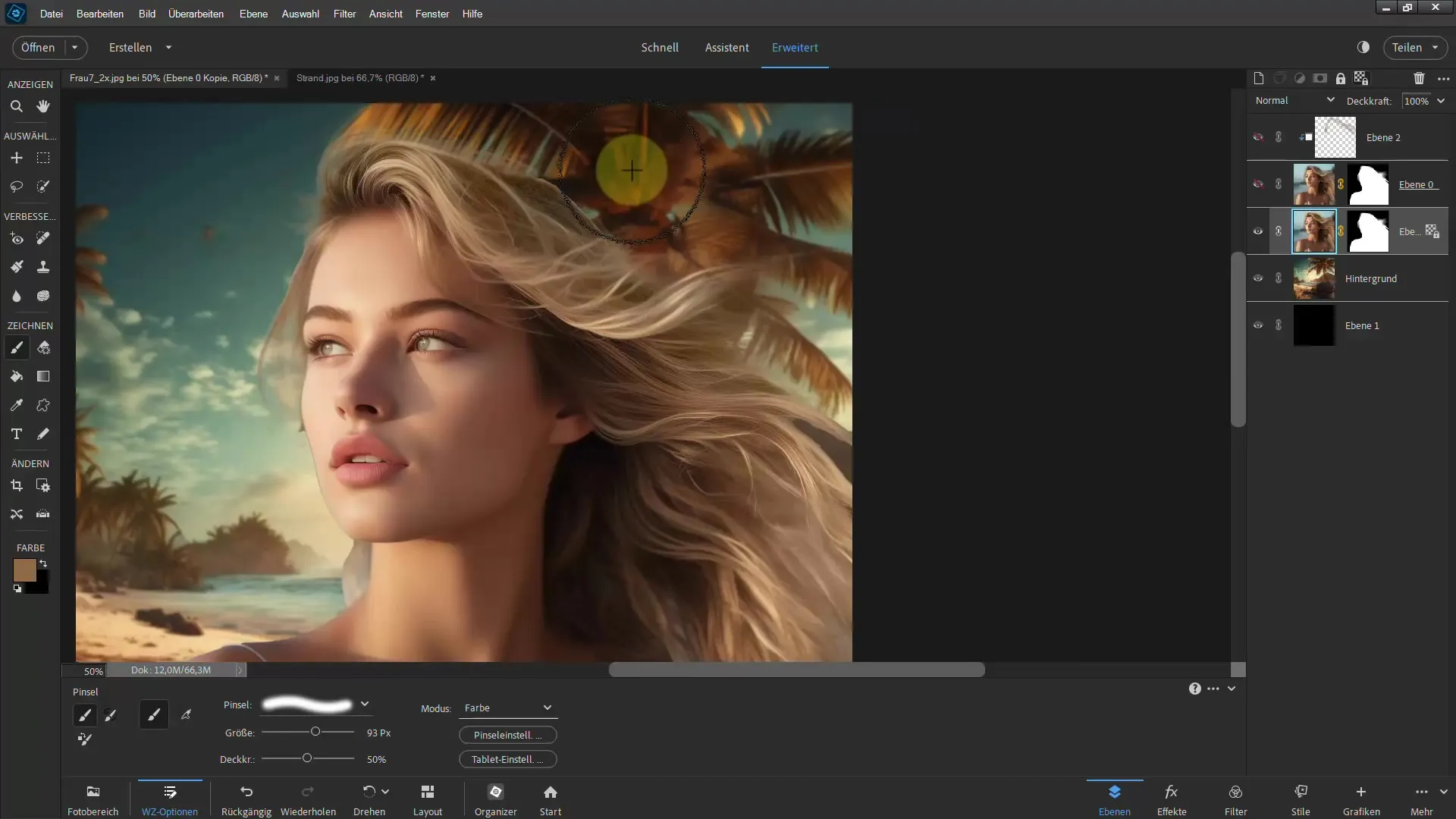Select the Straighten tool
1456x819 pixels.
pos(43,514)
